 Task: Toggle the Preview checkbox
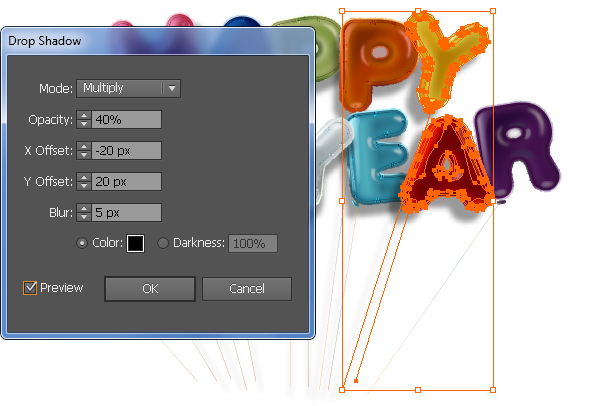(30, 288)
